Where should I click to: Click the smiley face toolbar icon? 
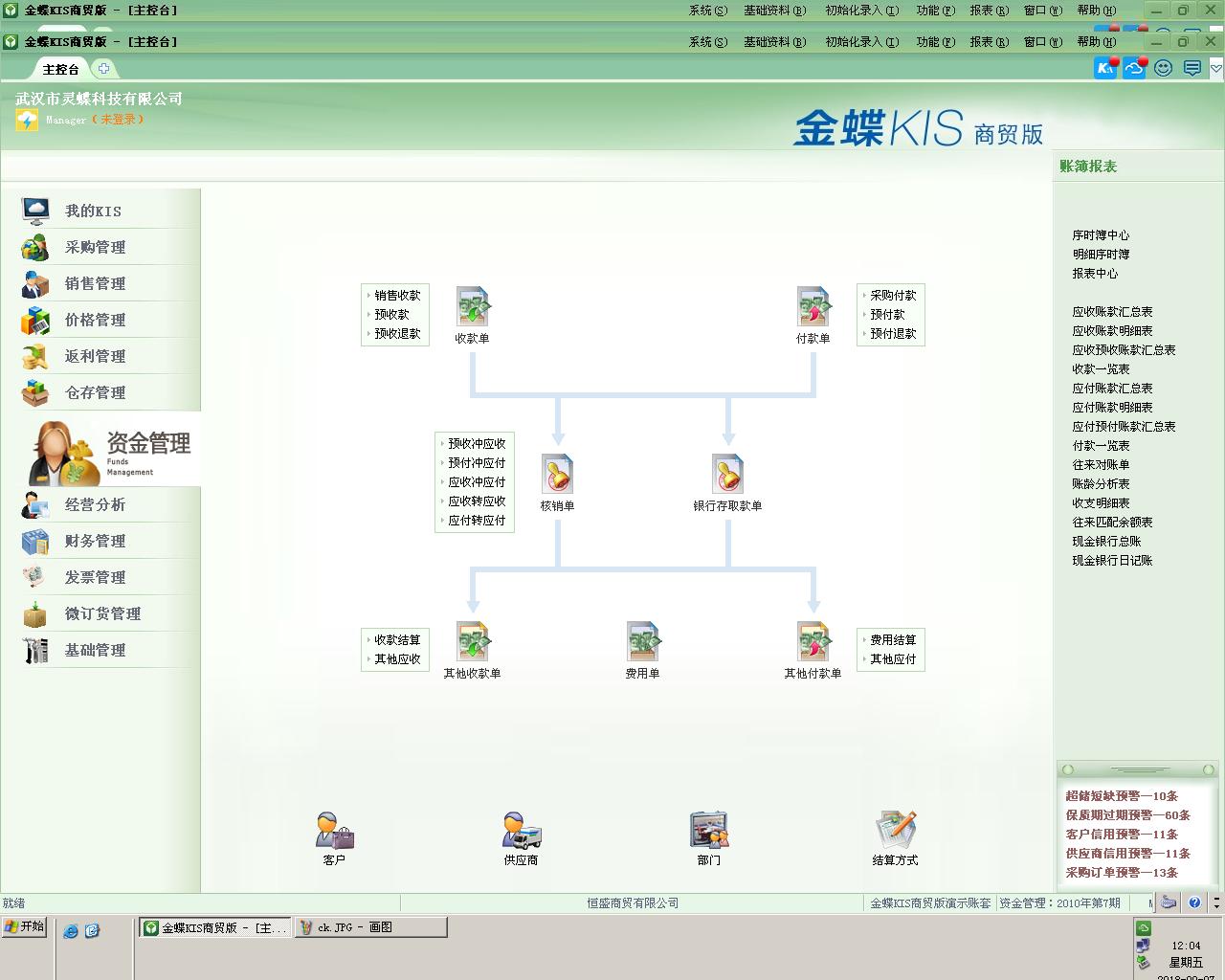point(1163,68)
